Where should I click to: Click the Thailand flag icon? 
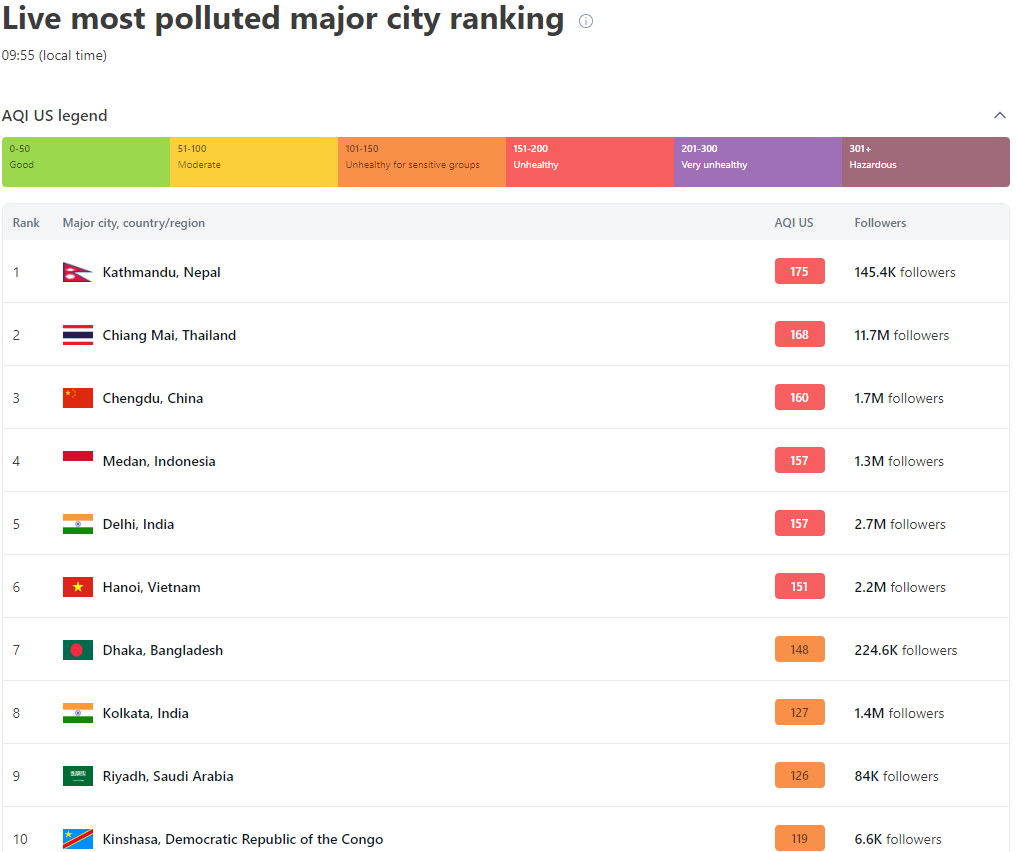[77, 335]
